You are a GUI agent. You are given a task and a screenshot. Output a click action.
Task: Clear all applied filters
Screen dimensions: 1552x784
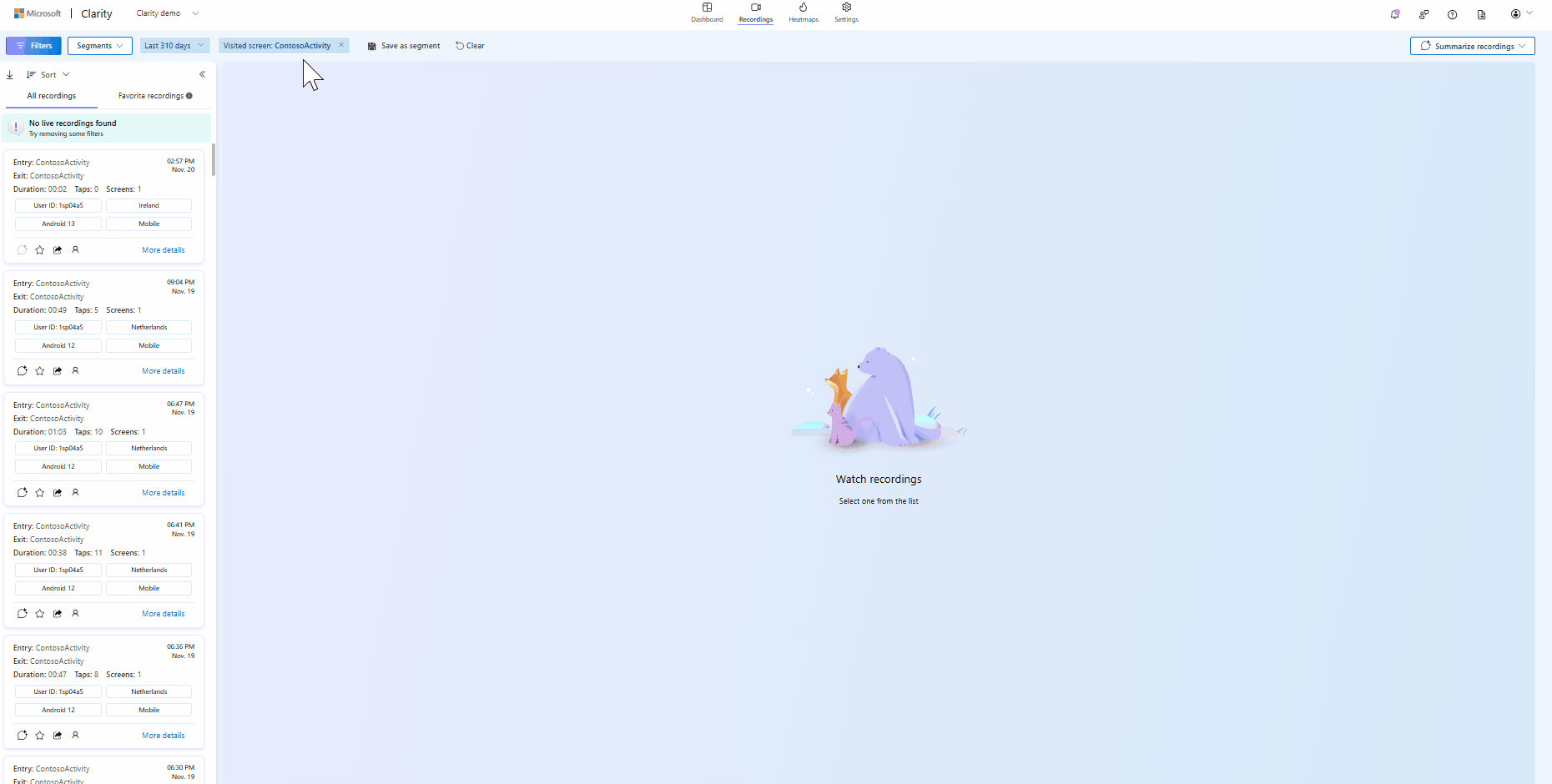tap(470, 46)
